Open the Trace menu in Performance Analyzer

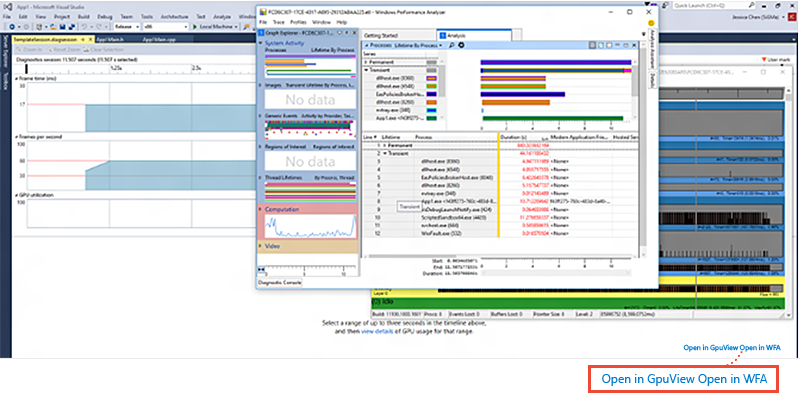pyautogui.click(x=279, y=22)
